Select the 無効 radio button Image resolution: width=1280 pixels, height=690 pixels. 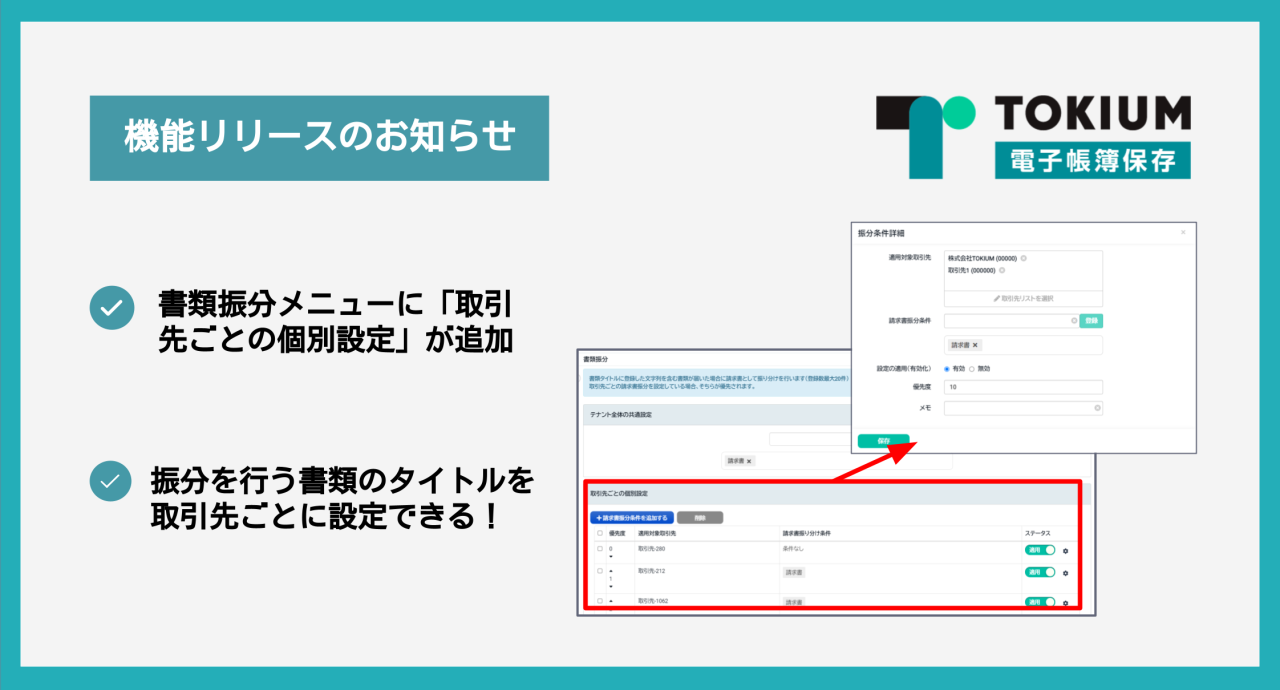(971, 369)
